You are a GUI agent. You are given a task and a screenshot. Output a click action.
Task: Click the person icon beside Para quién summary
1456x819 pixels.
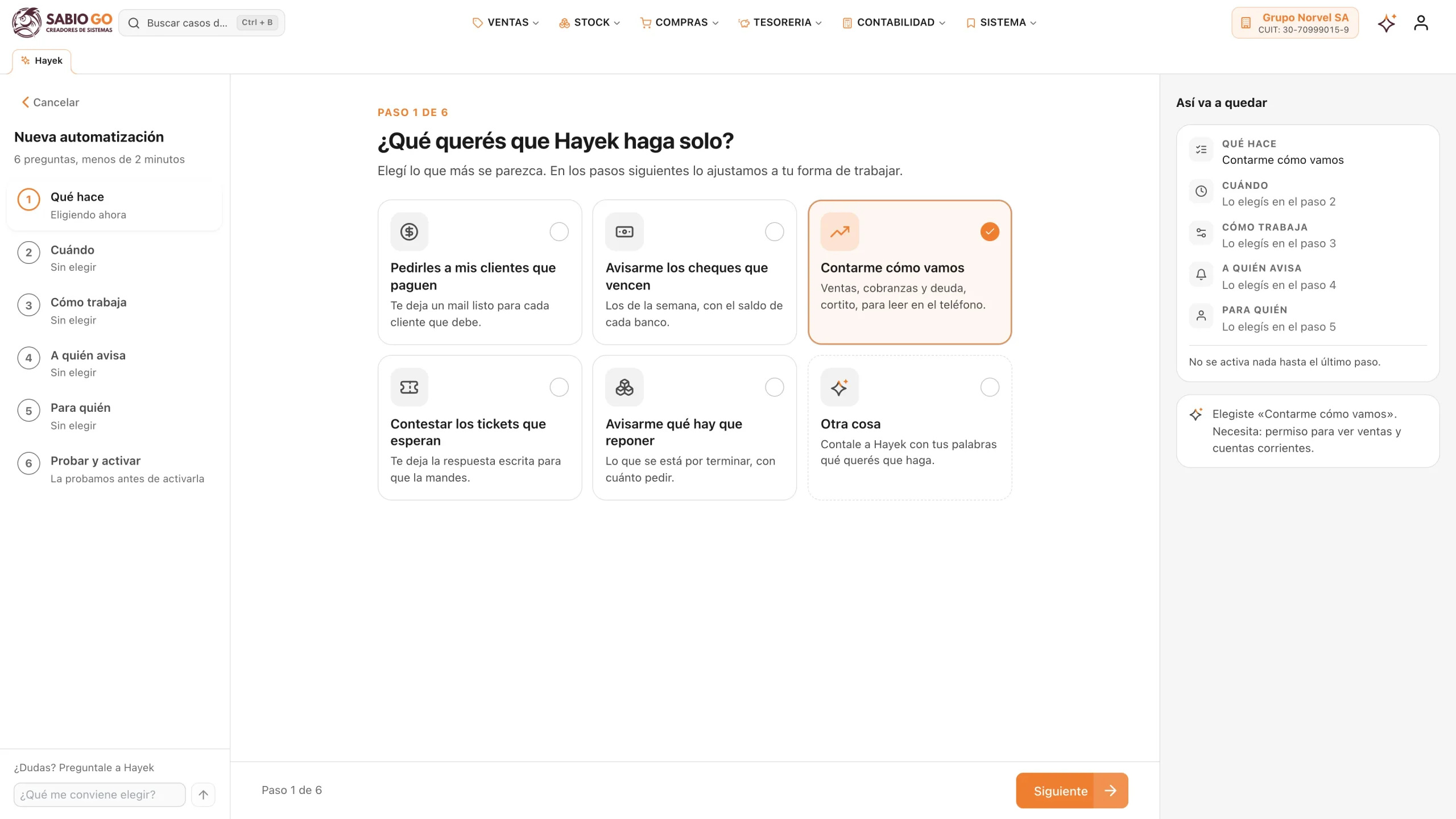[1201, 316]
